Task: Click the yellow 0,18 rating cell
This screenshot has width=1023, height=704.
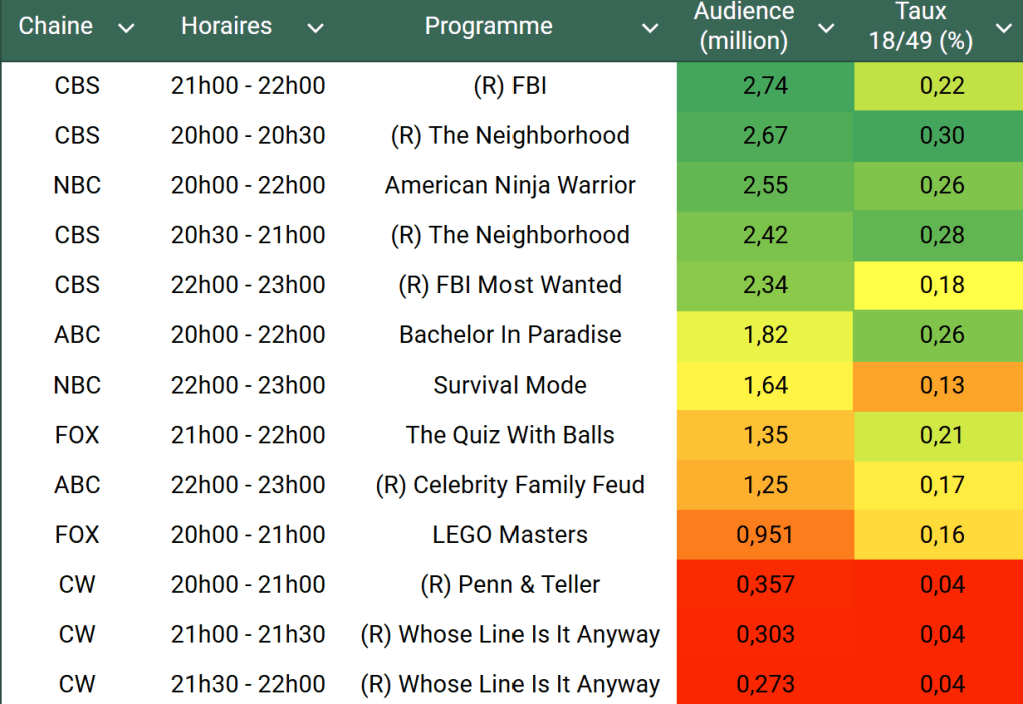Action: [942, 285]
